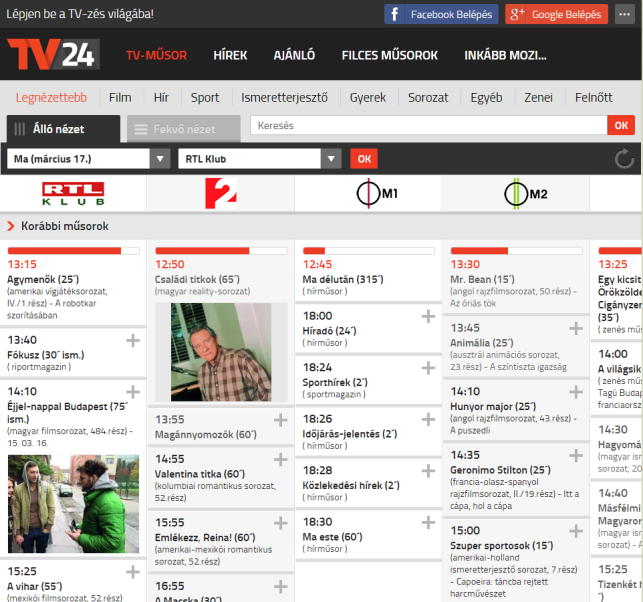Add Szuper sportosok 15:00 with plus

[576, 531]
